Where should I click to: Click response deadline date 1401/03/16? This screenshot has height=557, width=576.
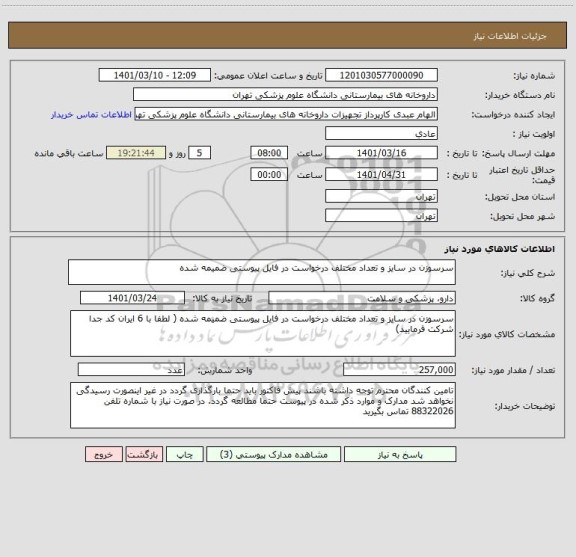[x=381, y=153]
